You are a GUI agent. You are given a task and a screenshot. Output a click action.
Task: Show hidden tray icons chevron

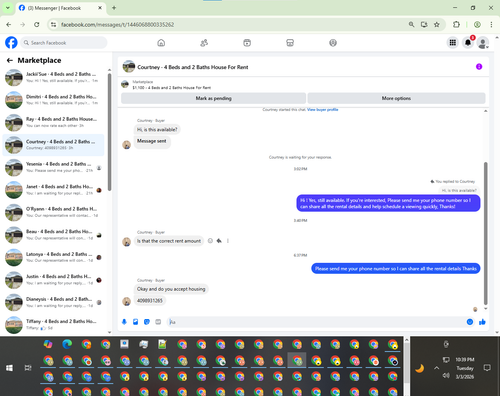[436, 368]
